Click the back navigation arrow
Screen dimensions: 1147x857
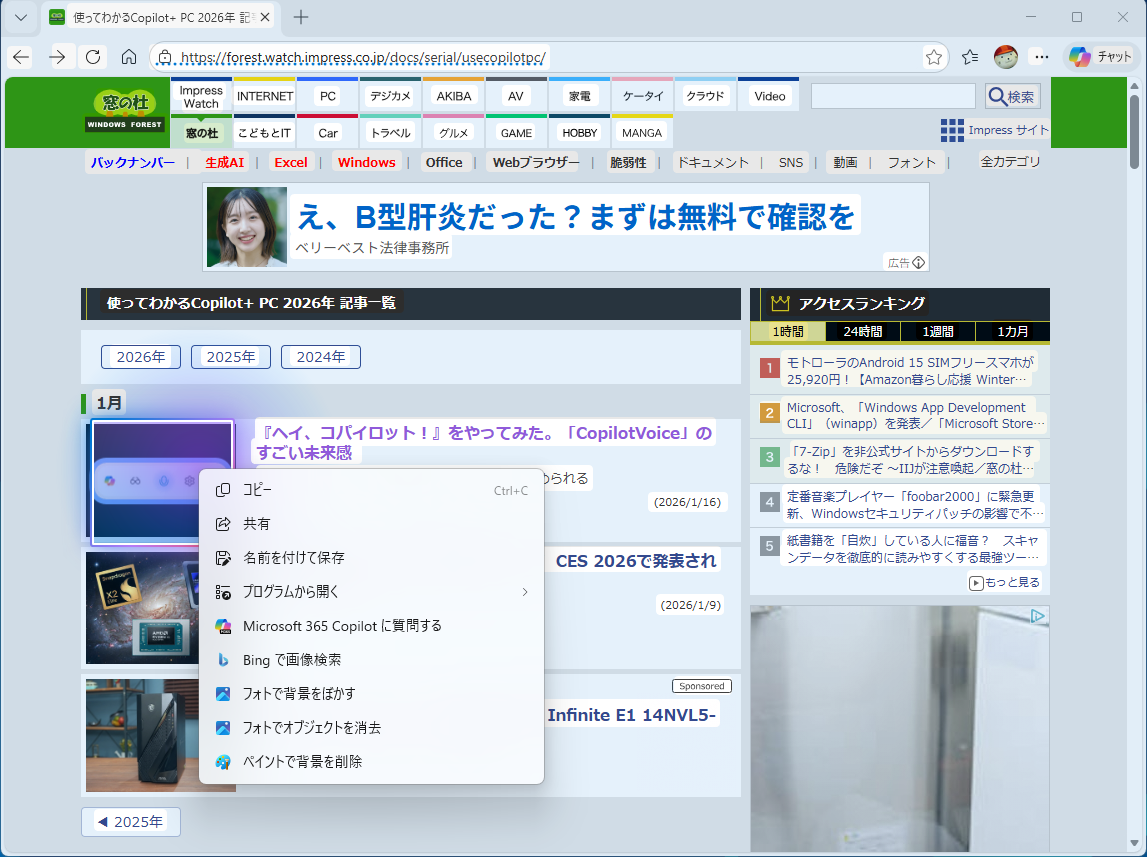20,57
